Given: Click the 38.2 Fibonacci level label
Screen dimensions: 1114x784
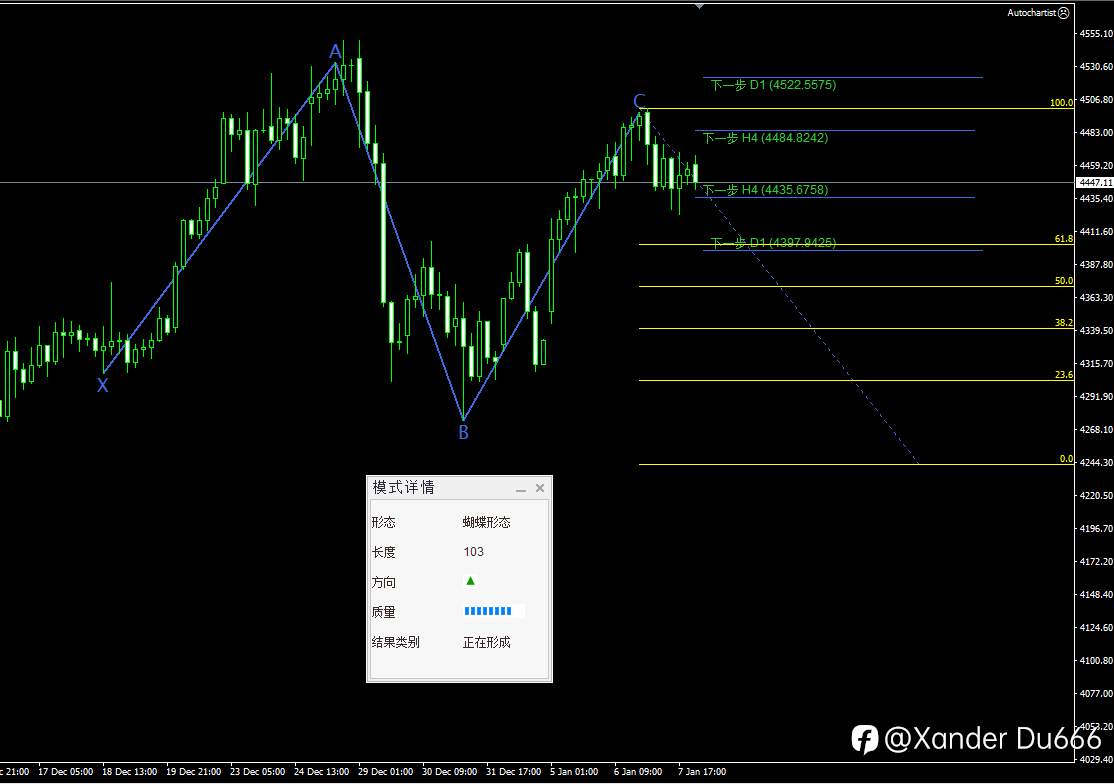Looking at the screenshot, I should (x=1064, y=322).
